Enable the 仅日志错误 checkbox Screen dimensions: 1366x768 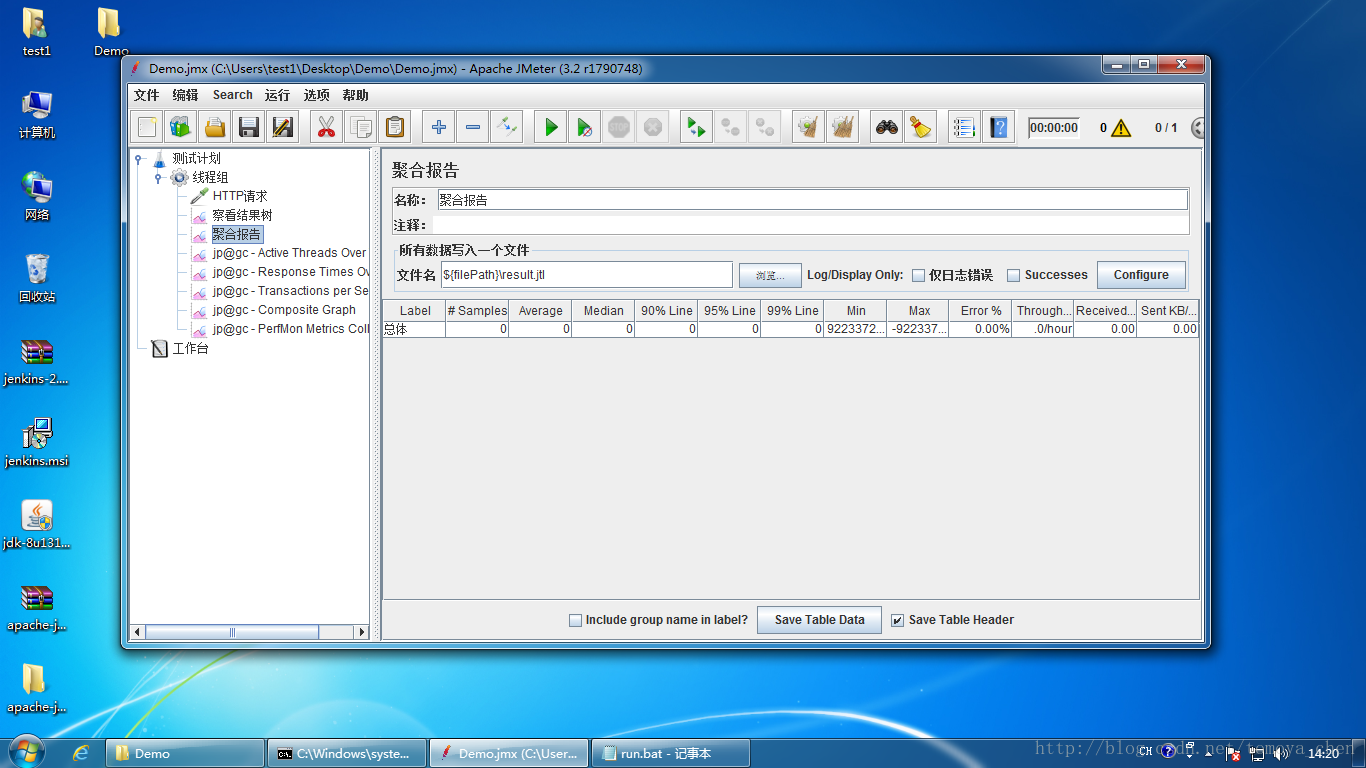tap(918, 276)
